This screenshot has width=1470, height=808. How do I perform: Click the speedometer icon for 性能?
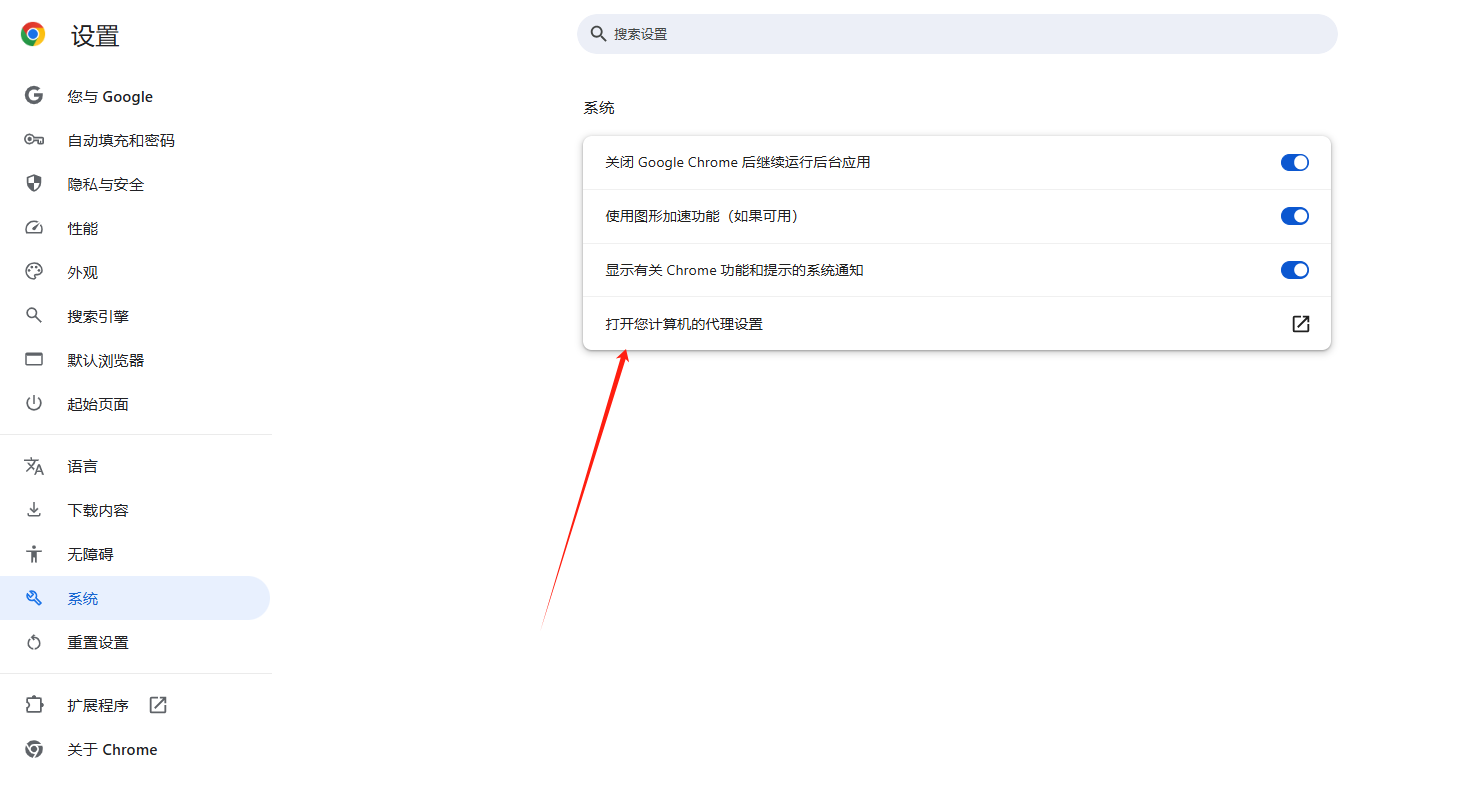pyautogui.click(x=34, y=228)
